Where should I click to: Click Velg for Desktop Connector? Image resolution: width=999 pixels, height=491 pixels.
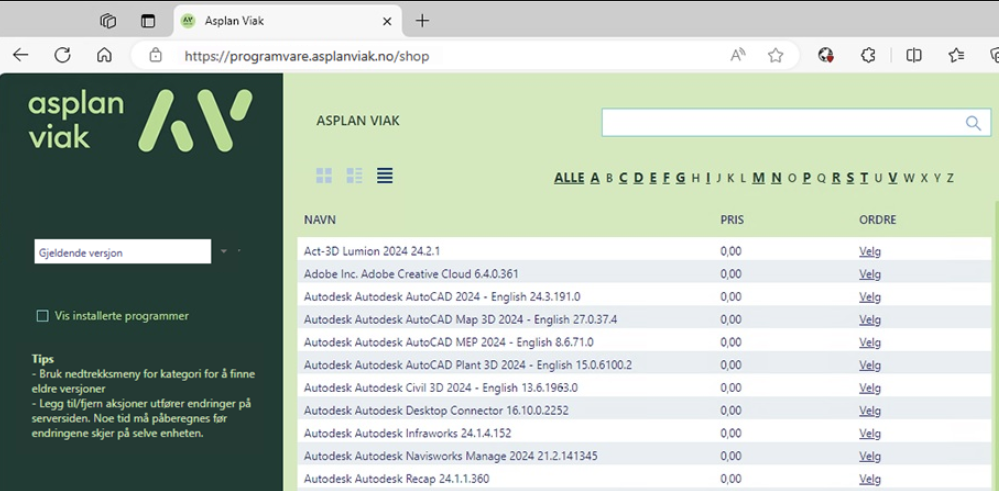[870, 410]
